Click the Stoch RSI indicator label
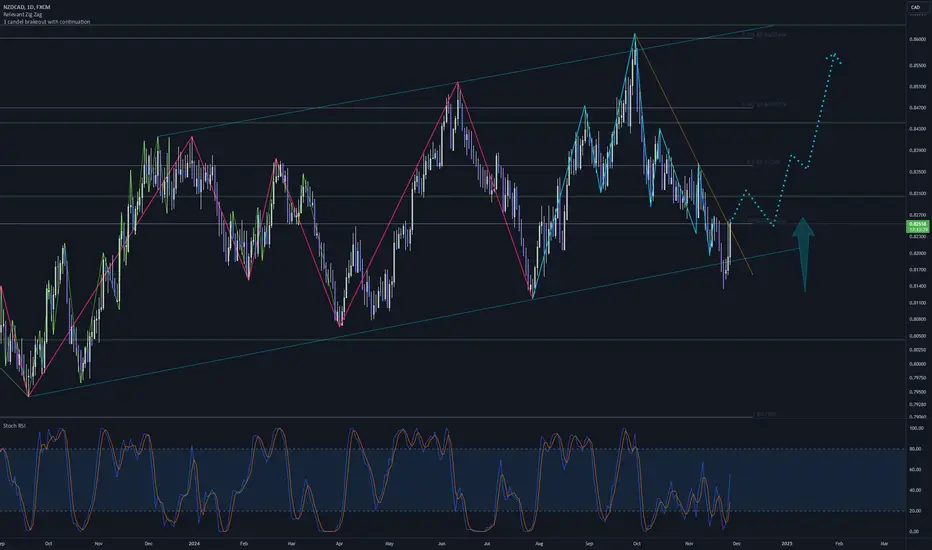 14,426
